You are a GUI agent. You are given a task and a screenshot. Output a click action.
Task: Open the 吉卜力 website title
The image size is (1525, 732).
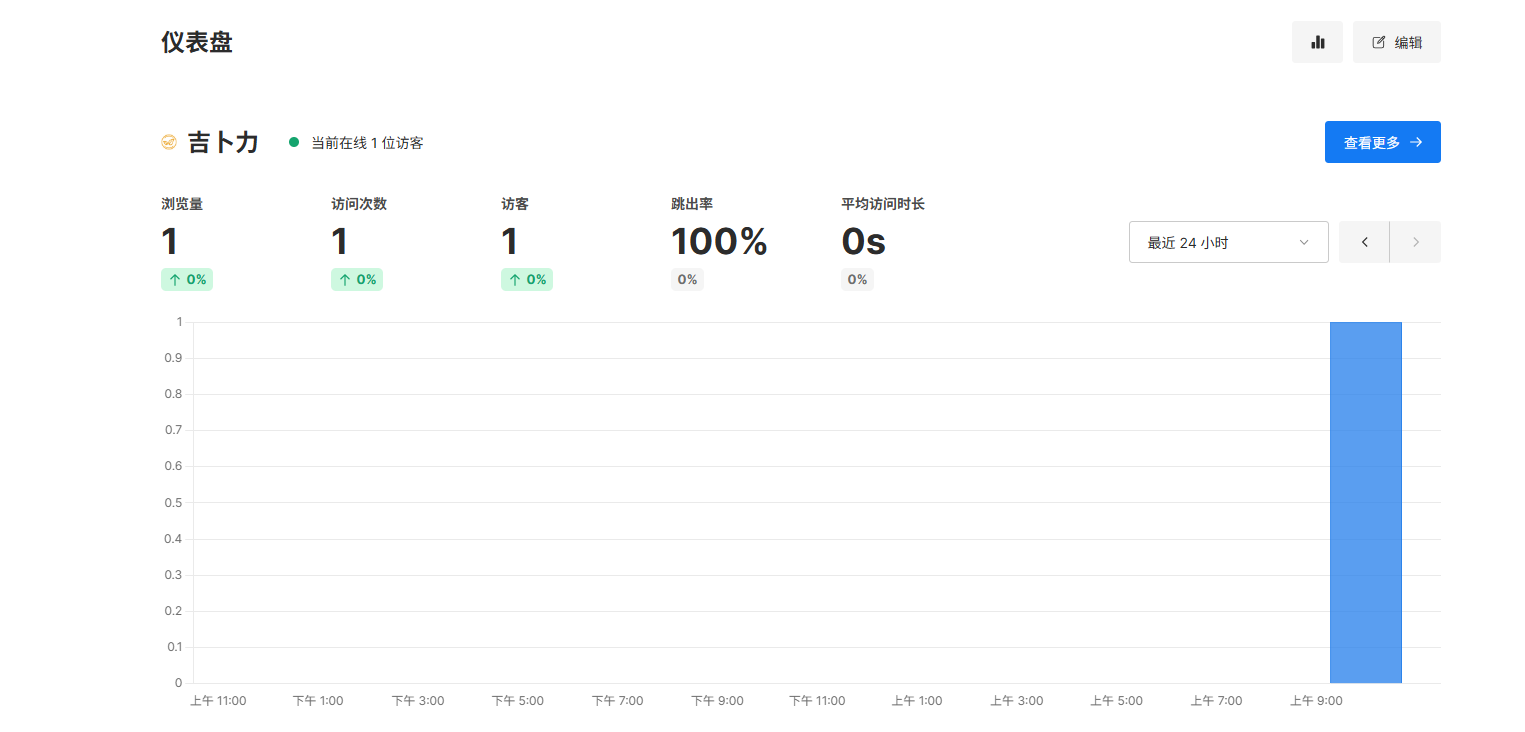(223, 142)
